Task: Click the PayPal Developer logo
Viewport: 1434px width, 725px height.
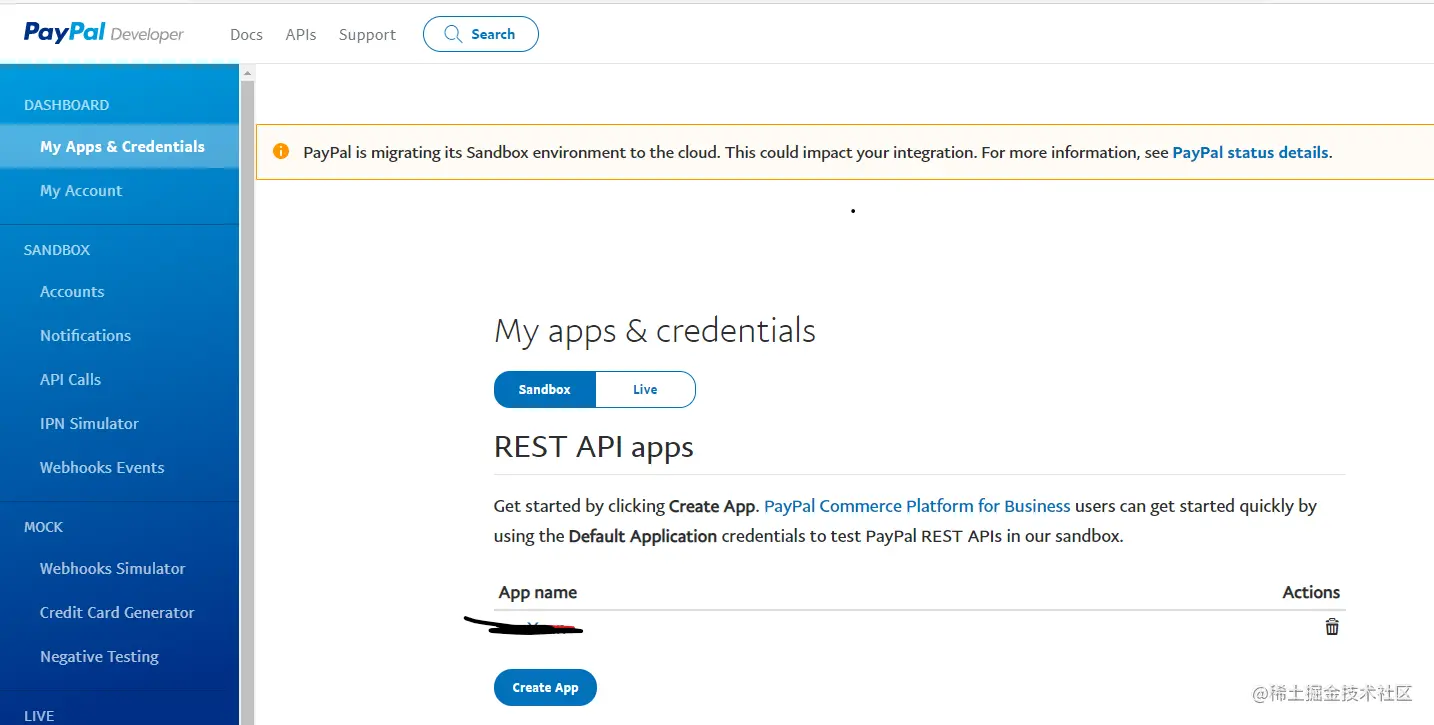Action: point(104,33)
